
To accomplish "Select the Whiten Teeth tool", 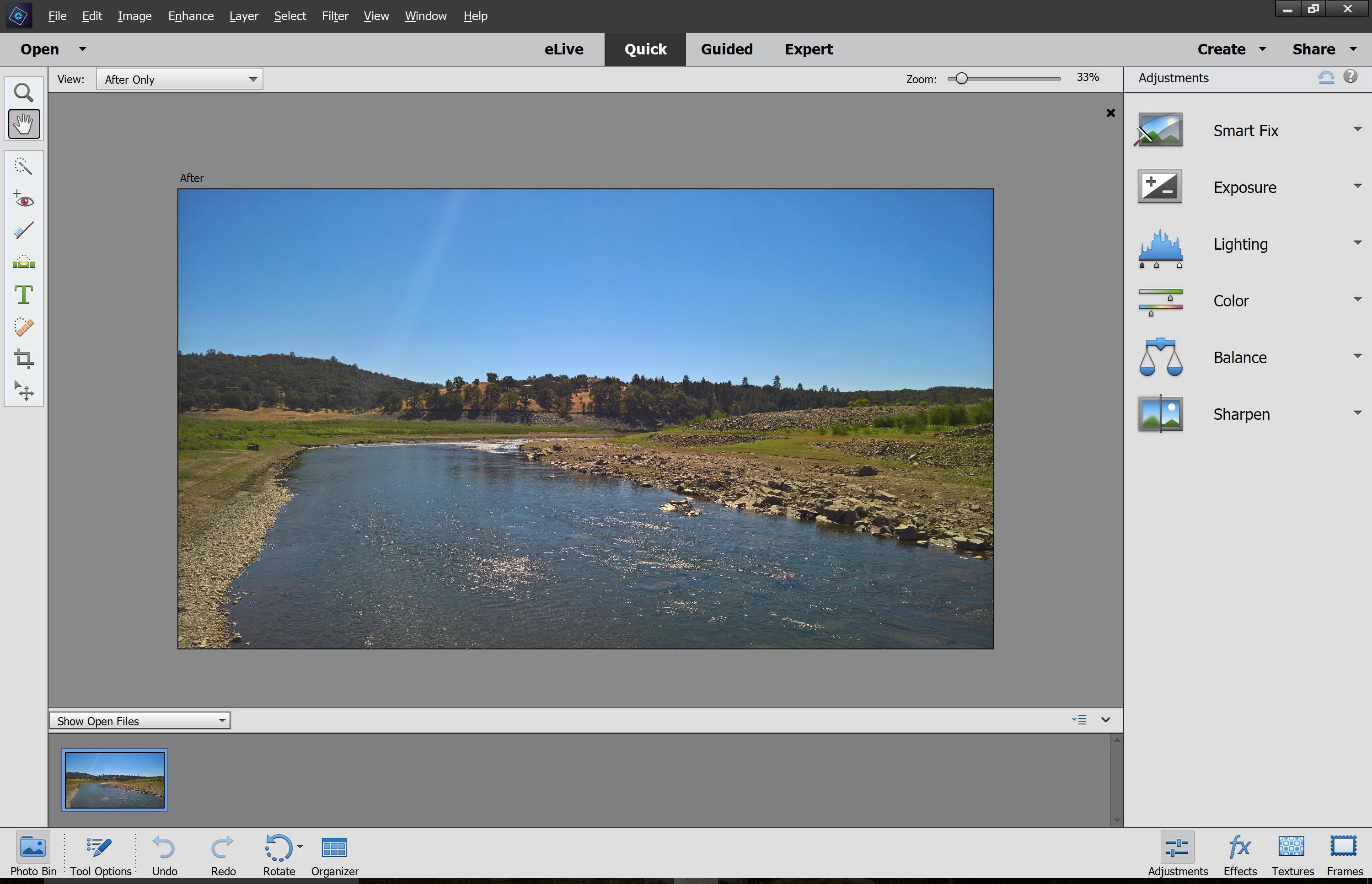I will click(23, 231).
